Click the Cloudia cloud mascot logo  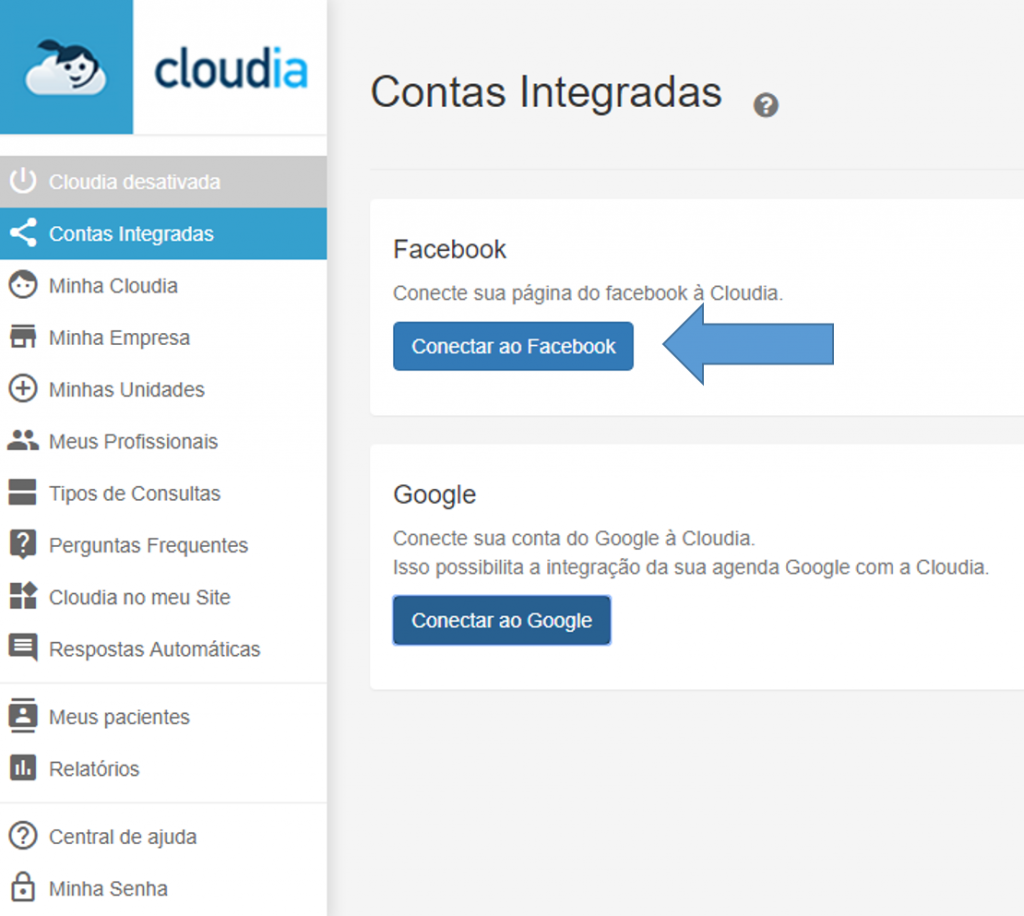point(65,67)
